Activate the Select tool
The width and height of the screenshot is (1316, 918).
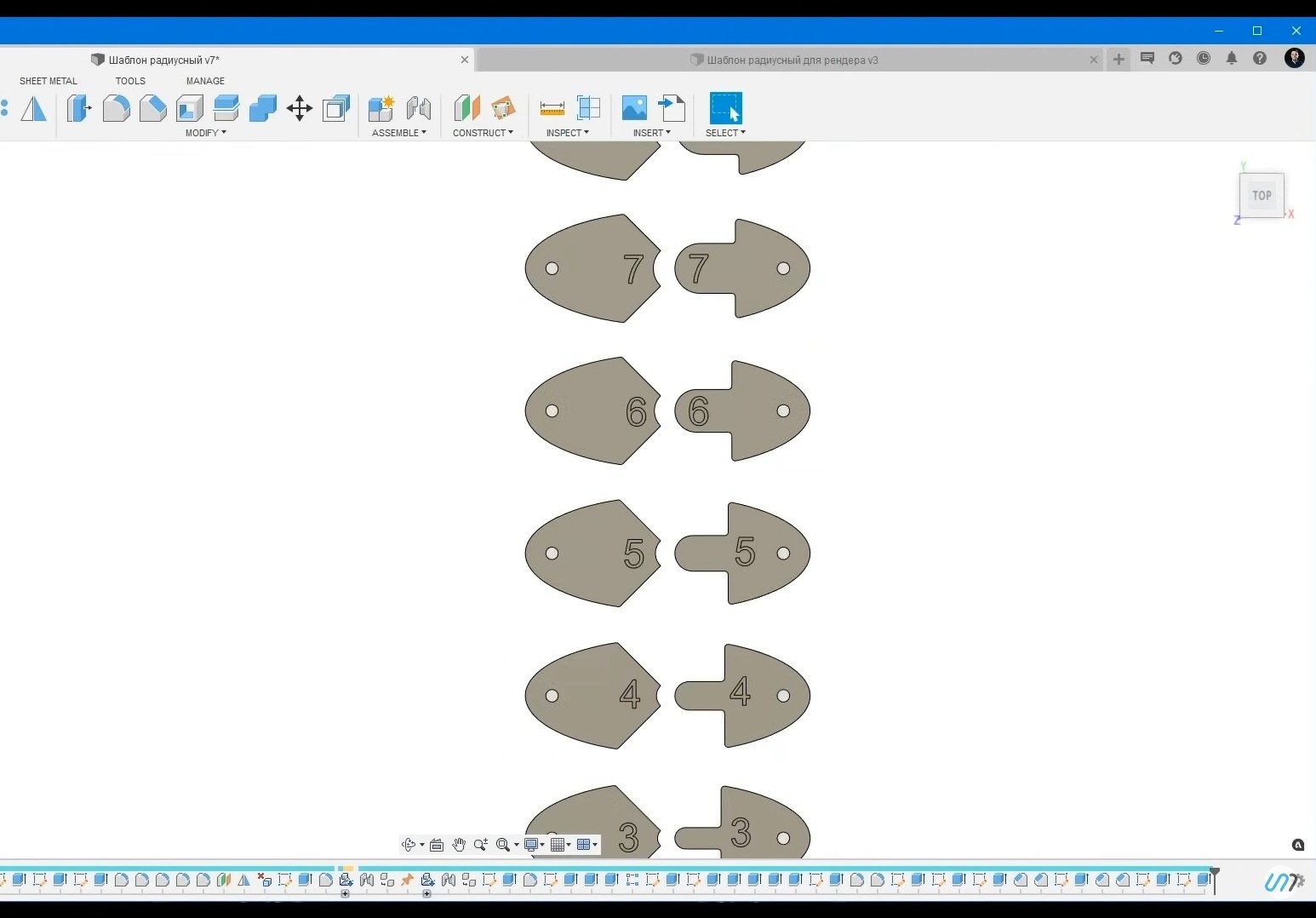pos(726,108)
